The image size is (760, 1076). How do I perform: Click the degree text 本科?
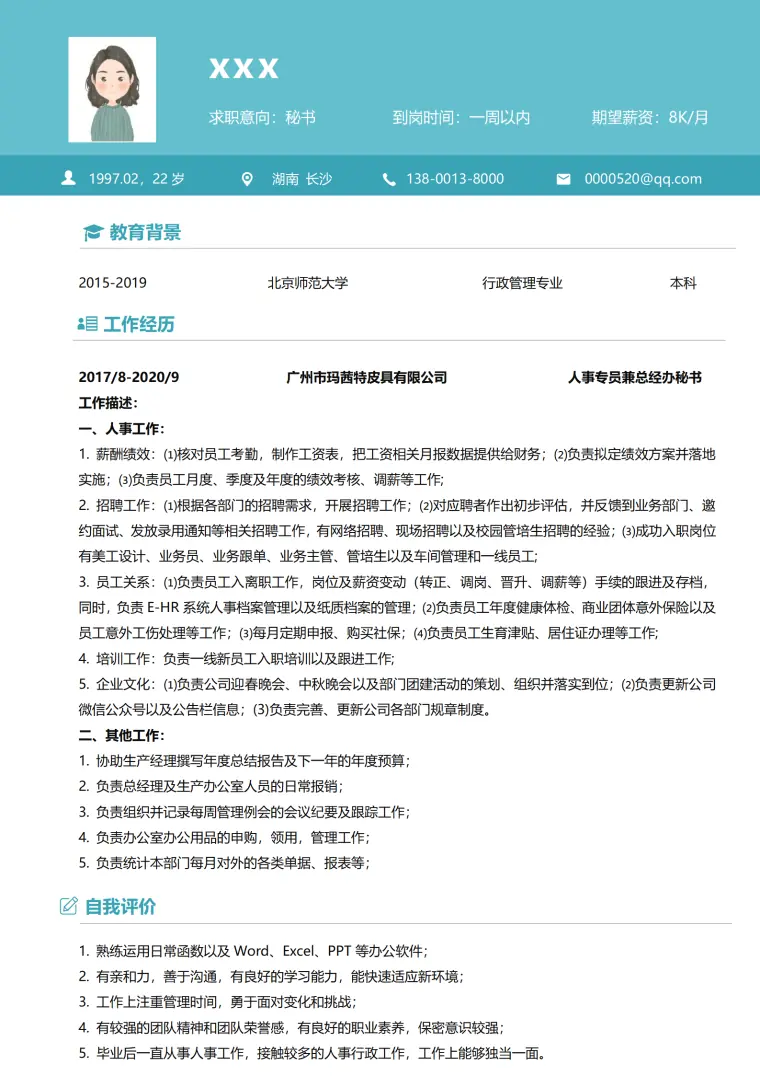(683, 283)
